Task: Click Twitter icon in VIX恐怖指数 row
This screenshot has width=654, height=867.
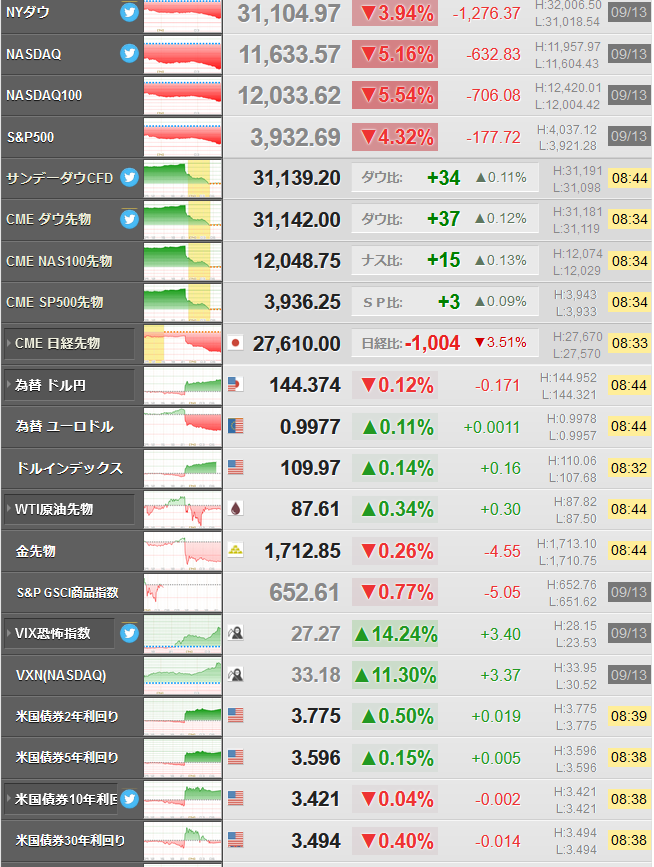Action: (129, 633)
